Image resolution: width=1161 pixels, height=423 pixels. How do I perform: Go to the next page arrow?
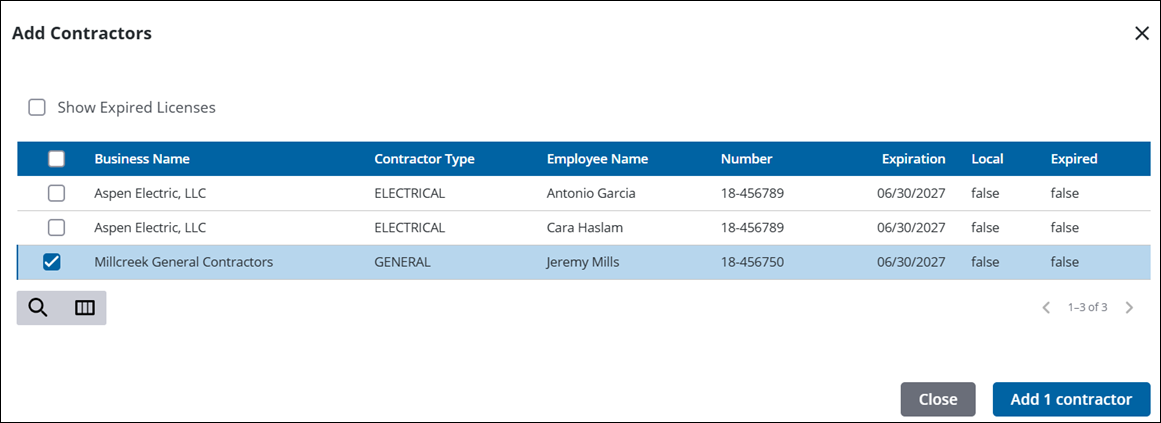(x=1129, y=308)
